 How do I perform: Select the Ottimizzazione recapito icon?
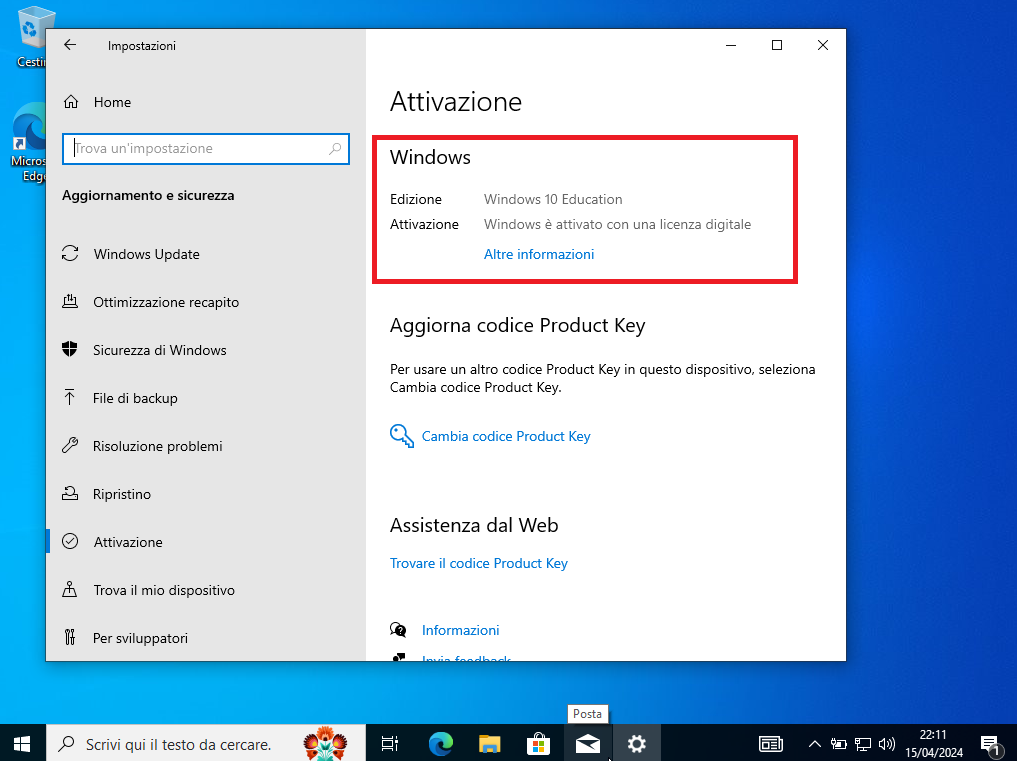(x=70, y=302)
